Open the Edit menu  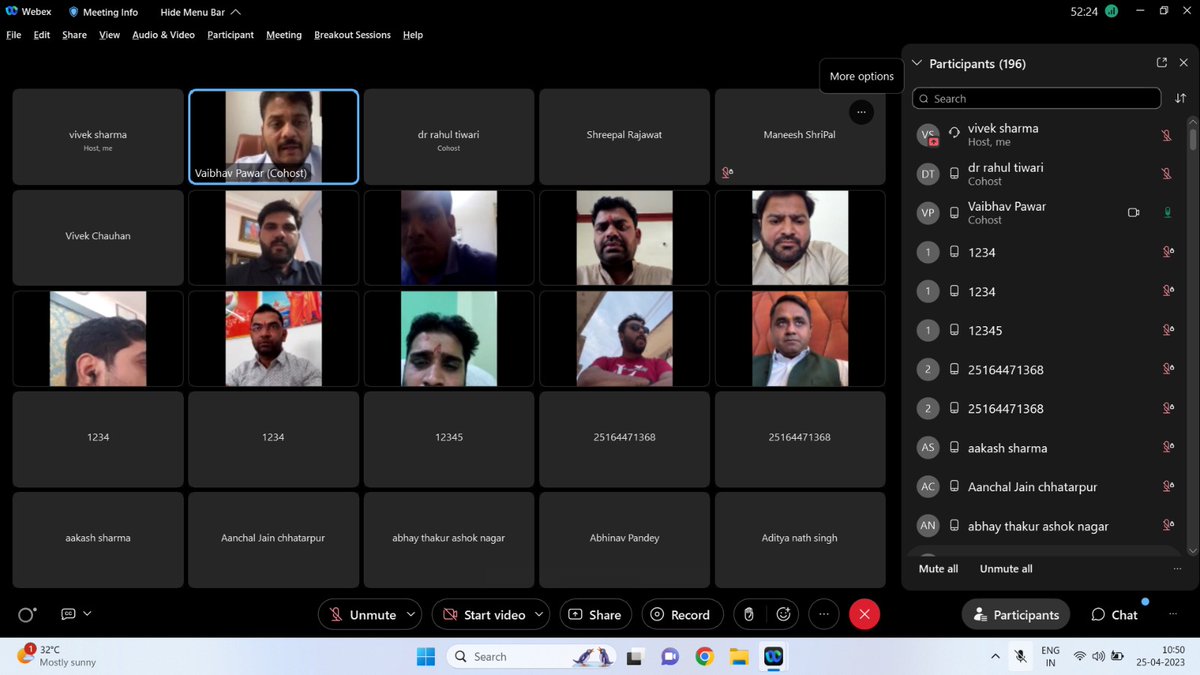(x=41, y=34)
